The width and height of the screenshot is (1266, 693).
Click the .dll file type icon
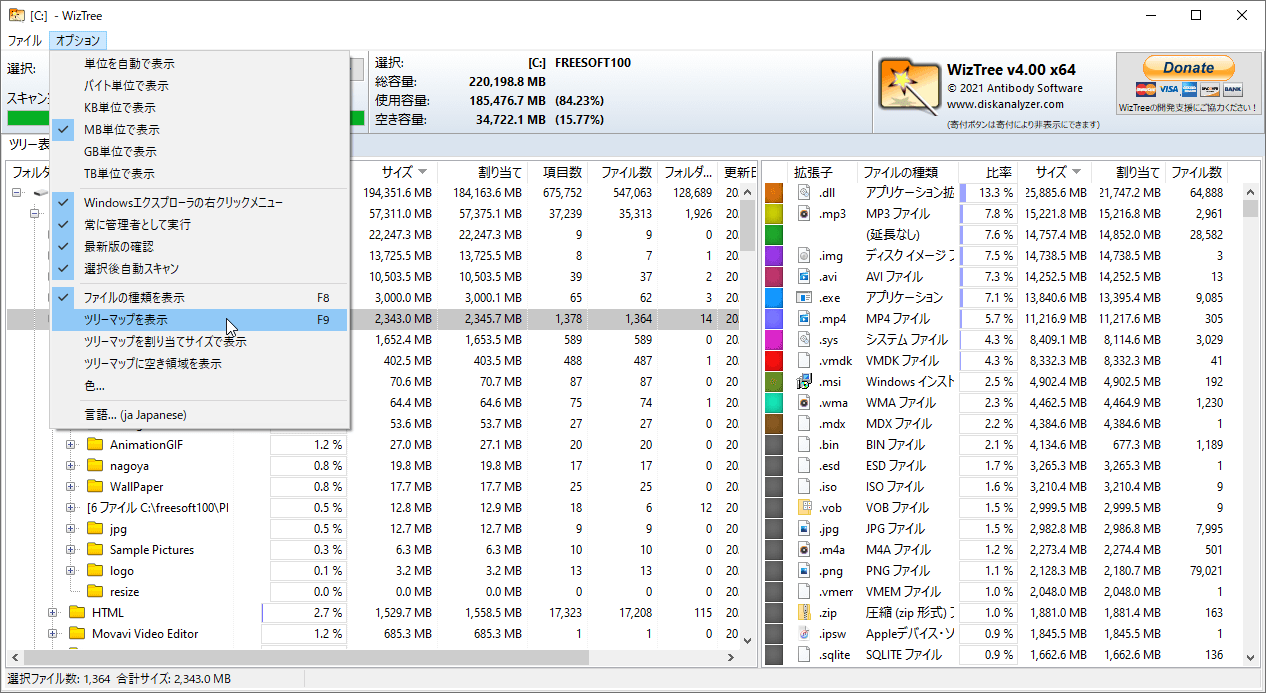[x=804, y=192]
